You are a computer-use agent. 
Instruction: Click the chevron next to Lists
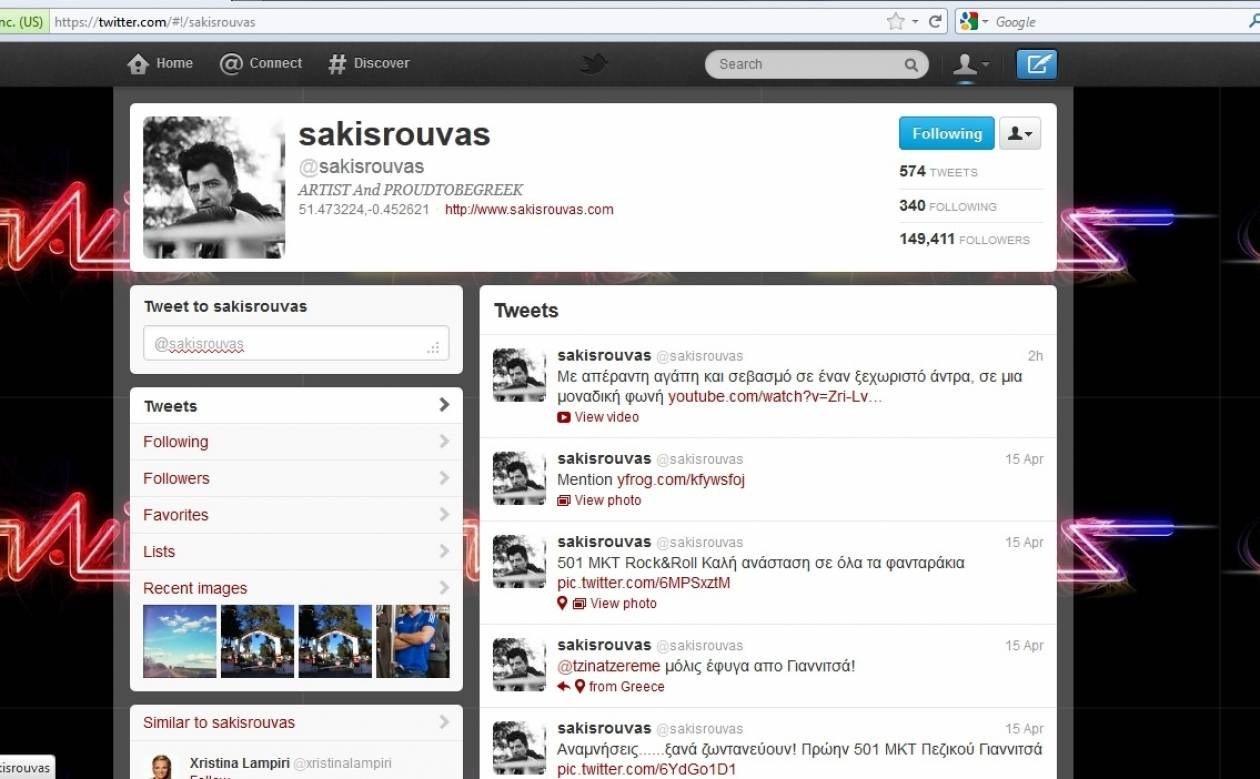[x=444, y=551]
